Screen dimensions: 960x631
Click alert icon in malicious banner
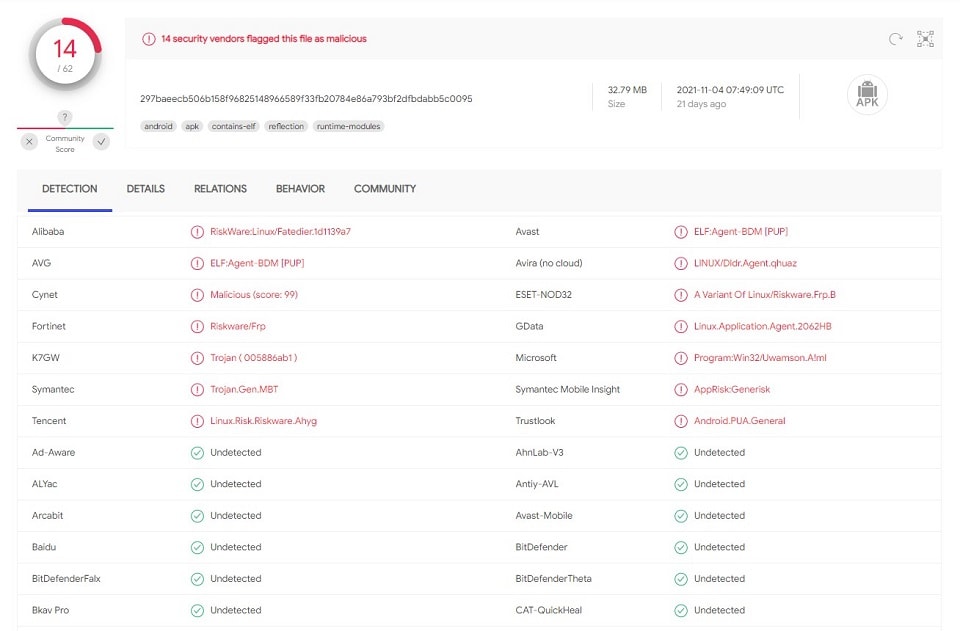pyautogui.click(x=149, y=39)
